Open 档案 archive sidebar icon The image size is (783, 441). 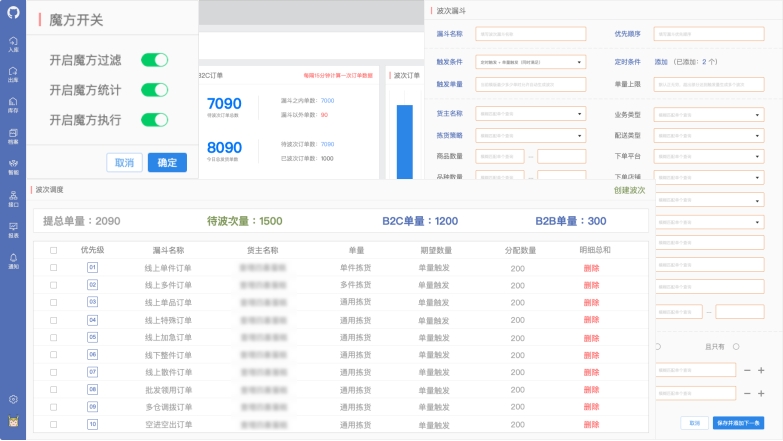(13, 136)
